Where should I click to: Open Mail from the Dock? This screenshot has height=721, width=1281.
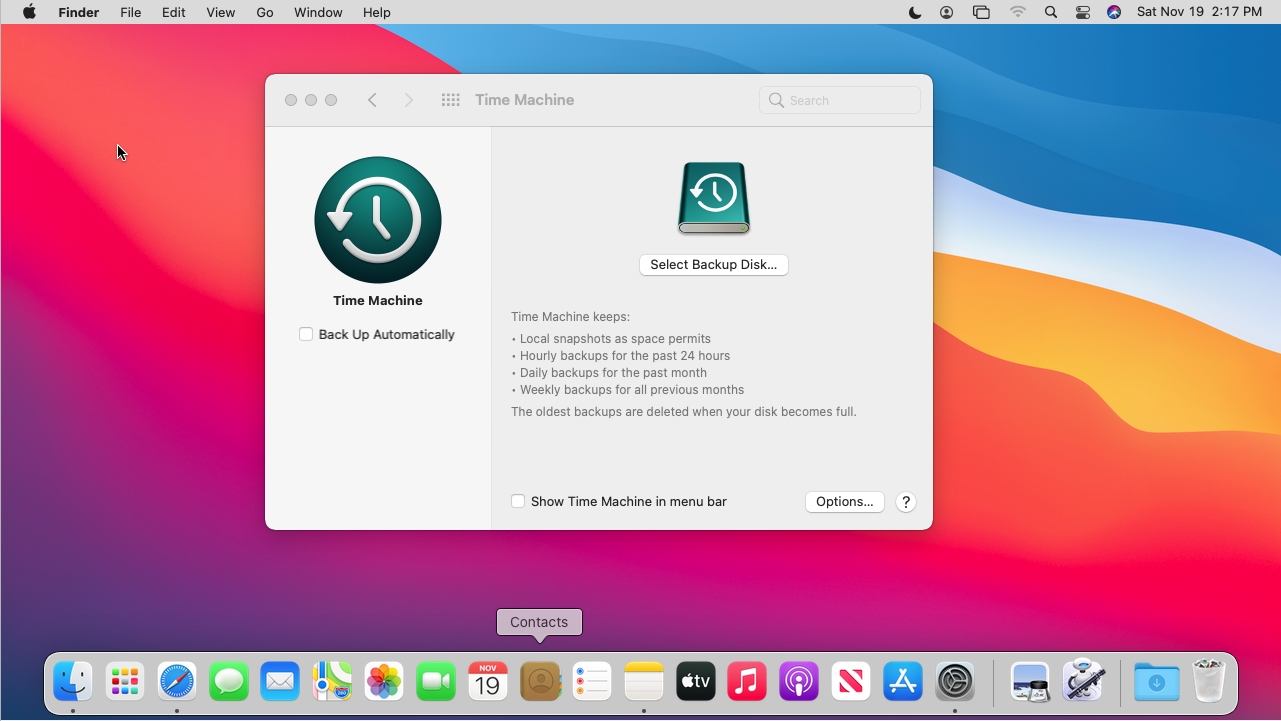point(280,682)
